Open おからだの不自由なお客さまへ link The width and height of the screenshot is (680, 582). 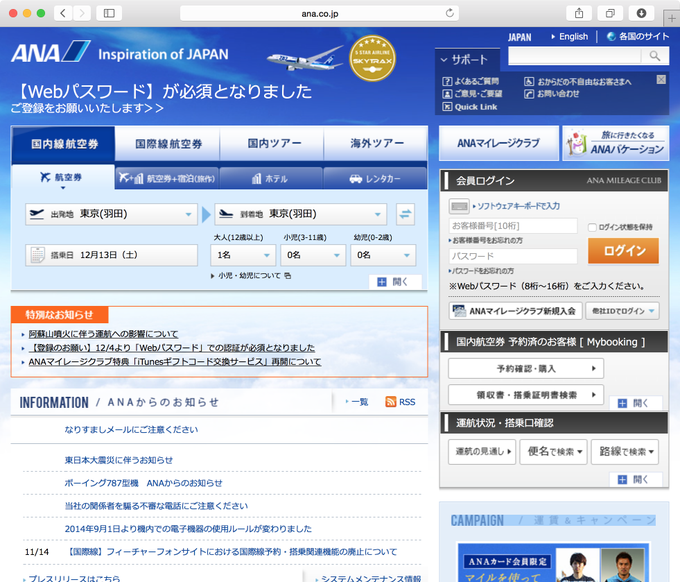(578, 82)
